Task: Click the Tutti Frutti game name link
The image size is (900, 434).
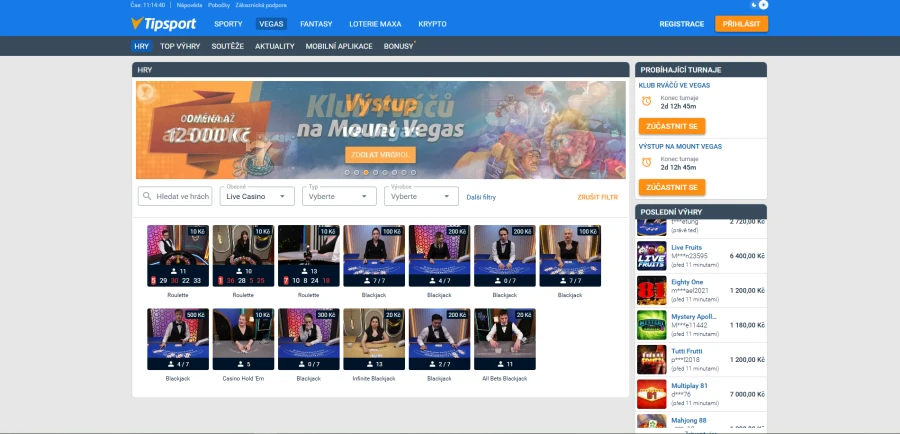Action: tap(687, 351)
